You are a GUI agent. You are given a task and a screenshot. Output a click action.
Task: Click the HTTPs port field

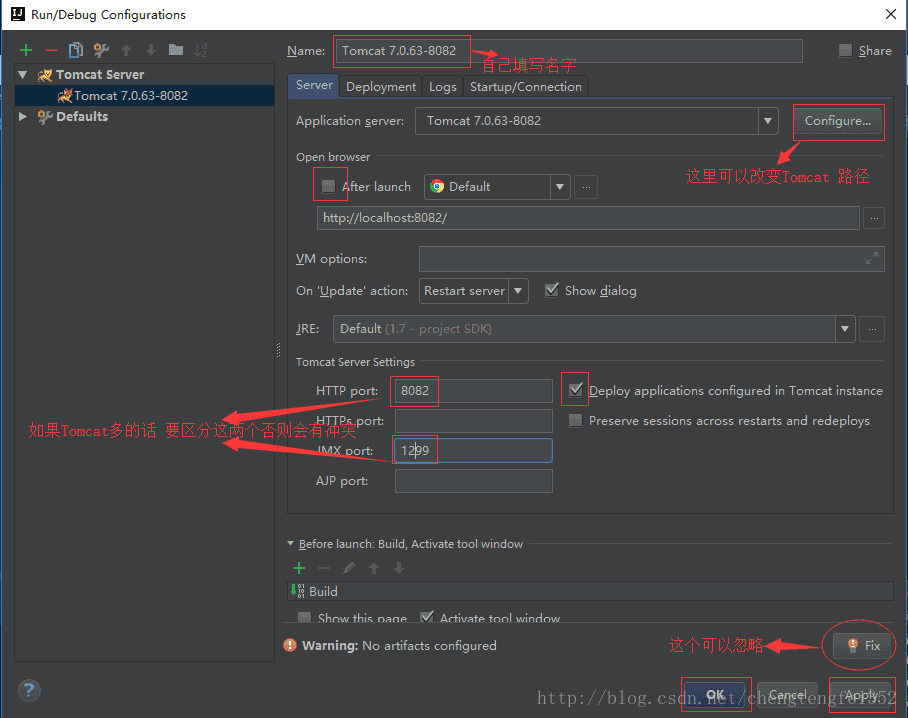(473, 421)
